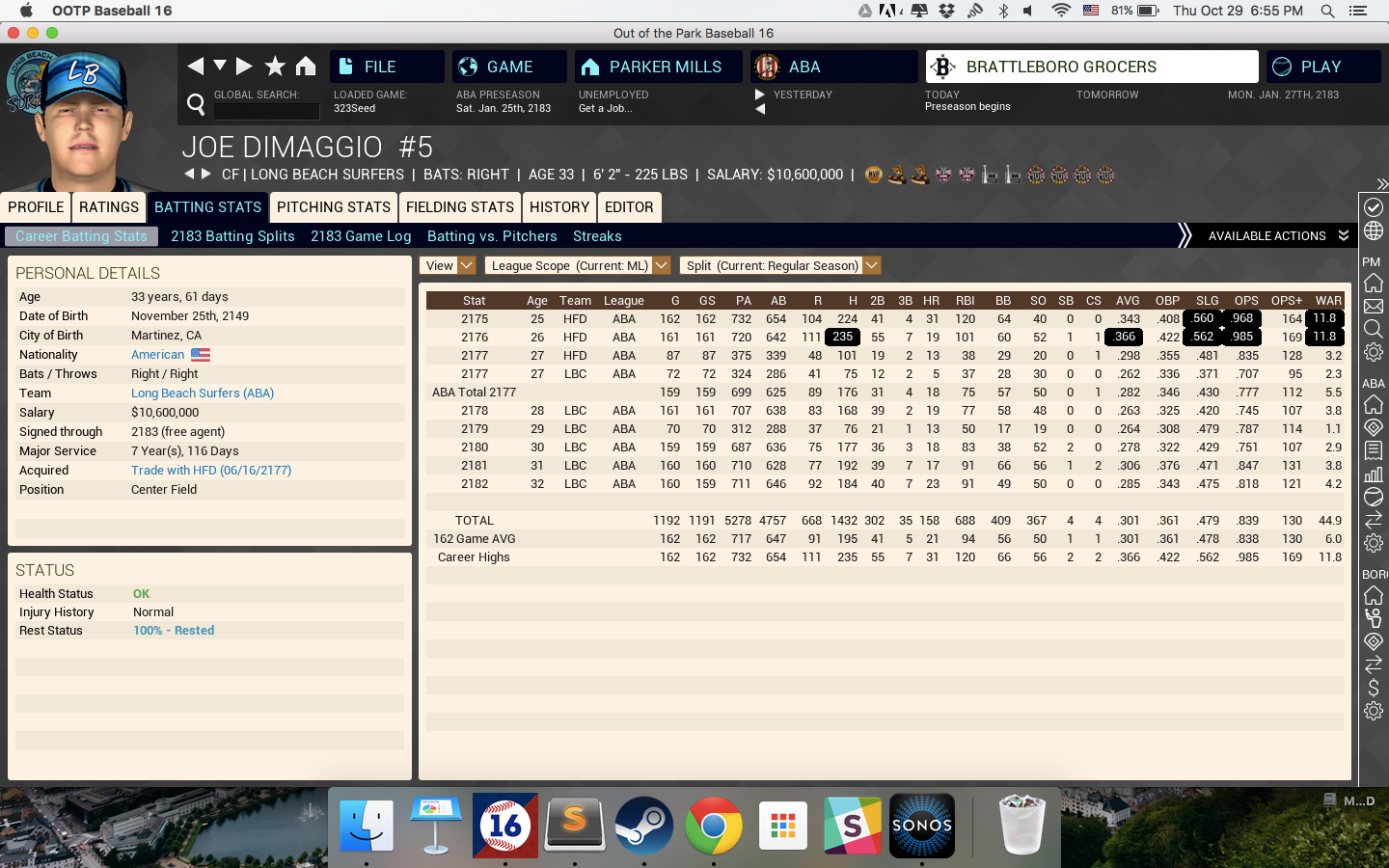Click the Trade with HFD acquisition link
Screen dimensions: 1389x868
pos(211,471)
